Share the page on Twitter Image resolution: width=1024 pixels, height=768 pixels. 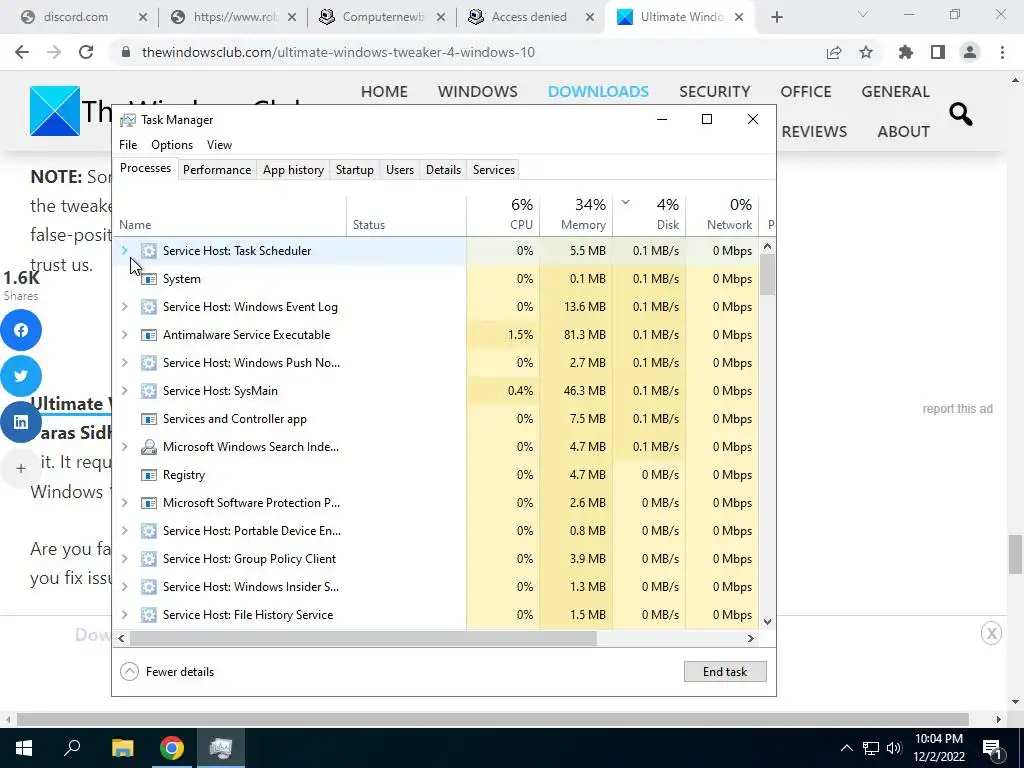coord(21,376)
